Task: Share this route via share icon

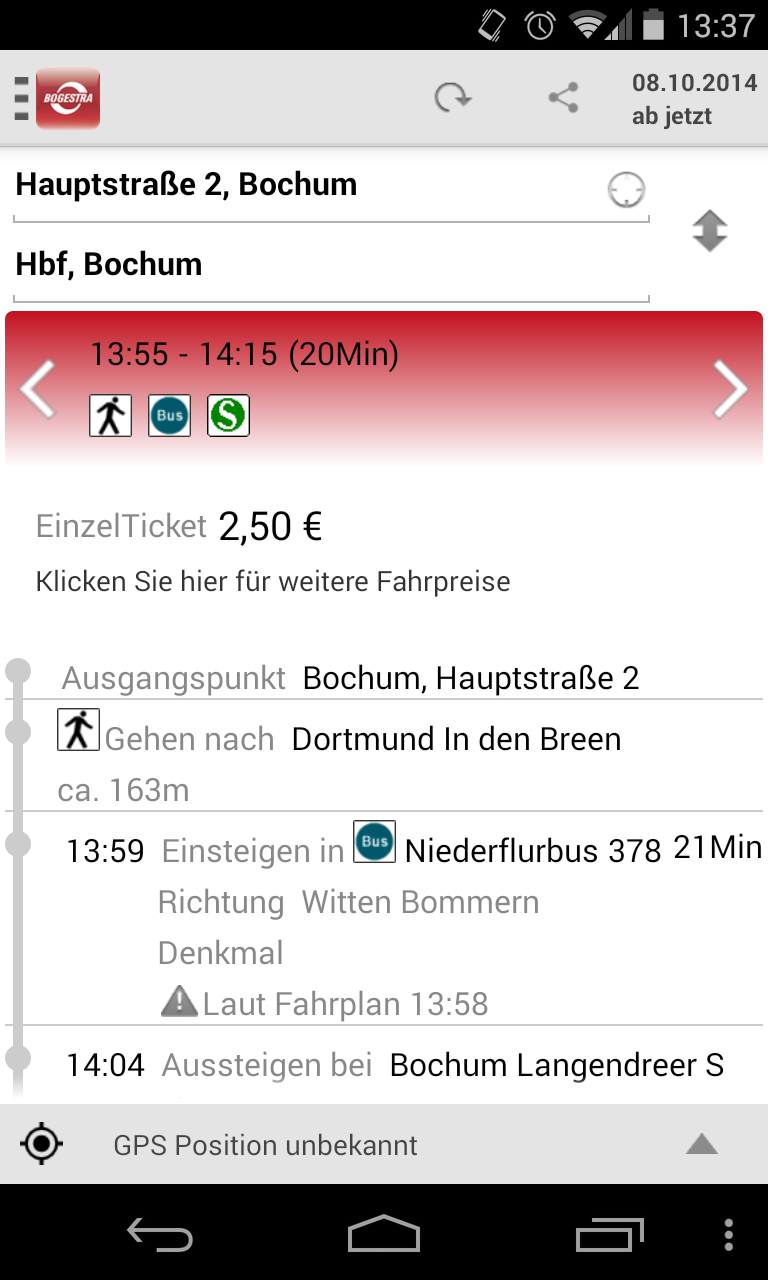Action: (x=564, y=98)
